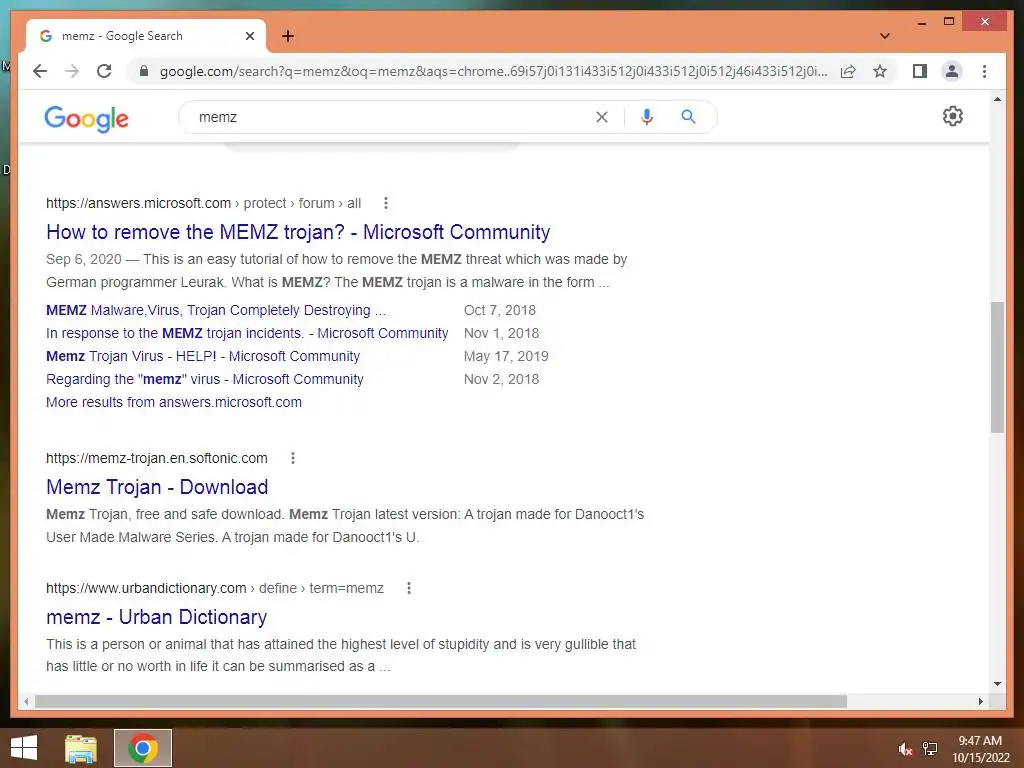The image size is (1024, 768).
Task: Click the vertical scrollbar thumb
Action: click(997, 367)
